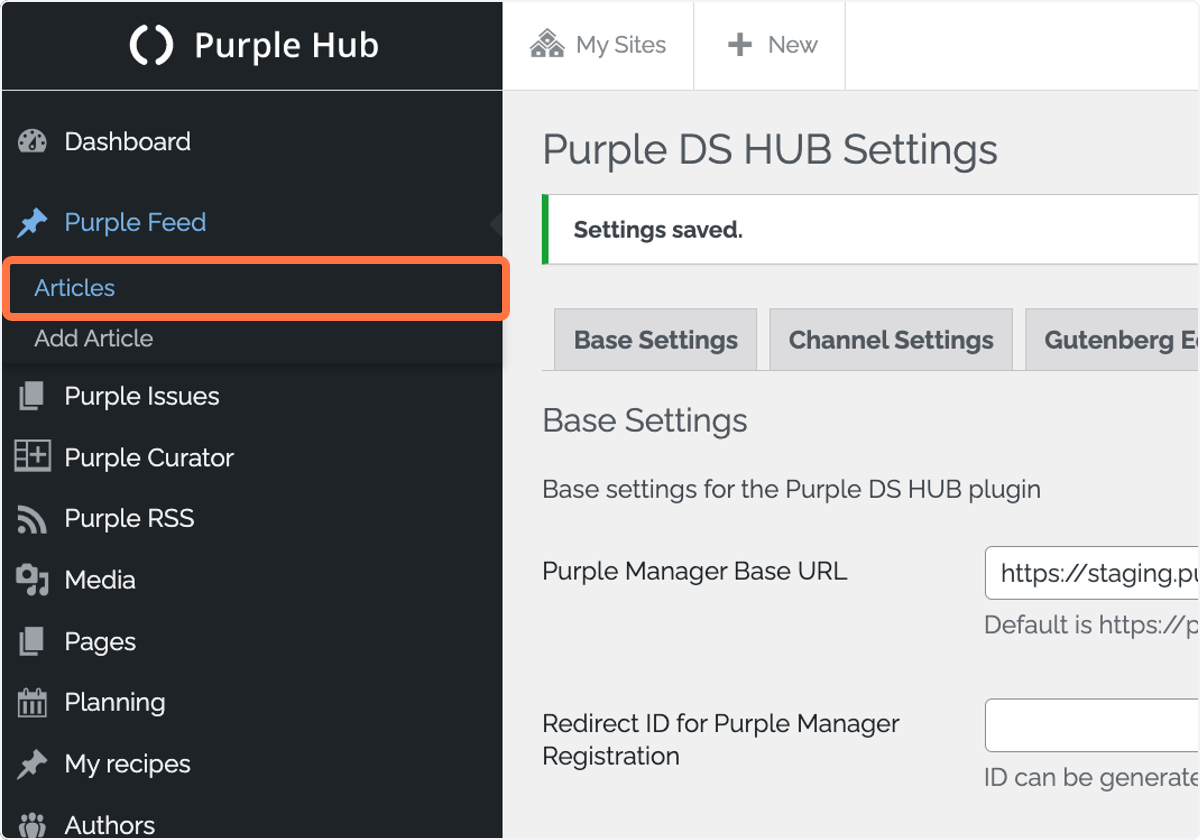Viewport: 1200px width, 840px height.
Task: Click the Pages icon in the sidebar
Action: pyautogui.click(x=32, y=642)
